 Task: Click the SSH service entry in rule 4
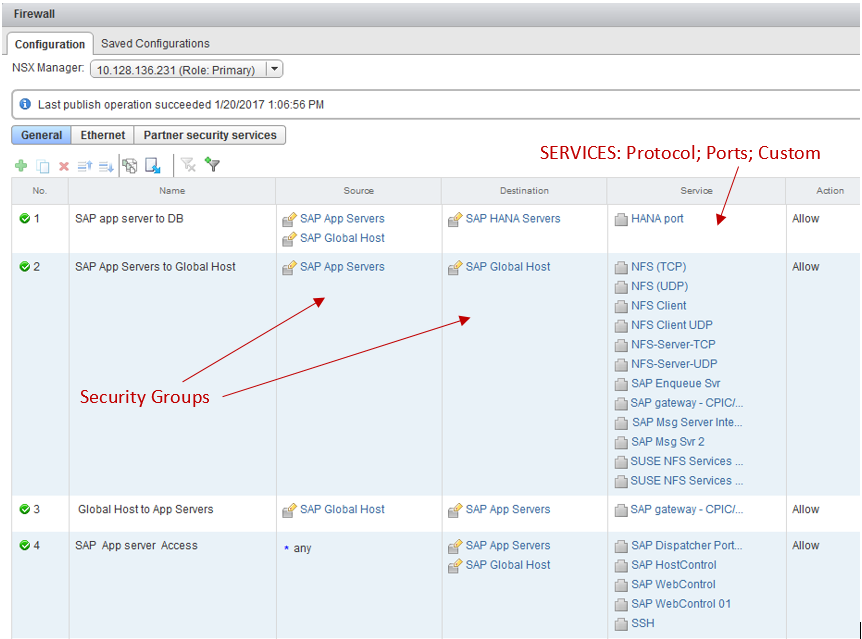642,623
